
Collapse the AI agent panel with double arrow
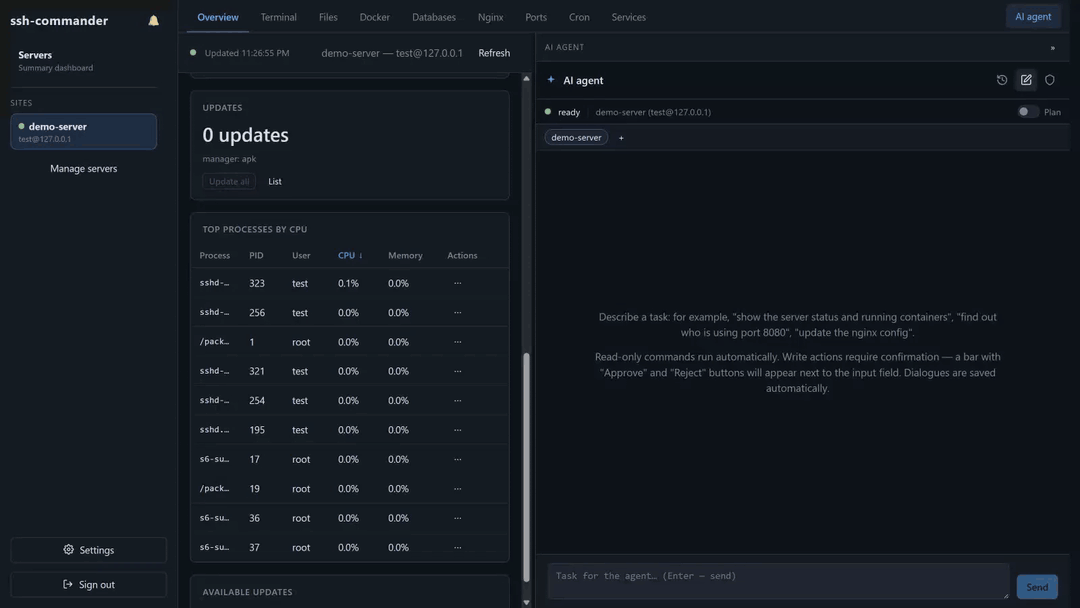point(1052,48)
